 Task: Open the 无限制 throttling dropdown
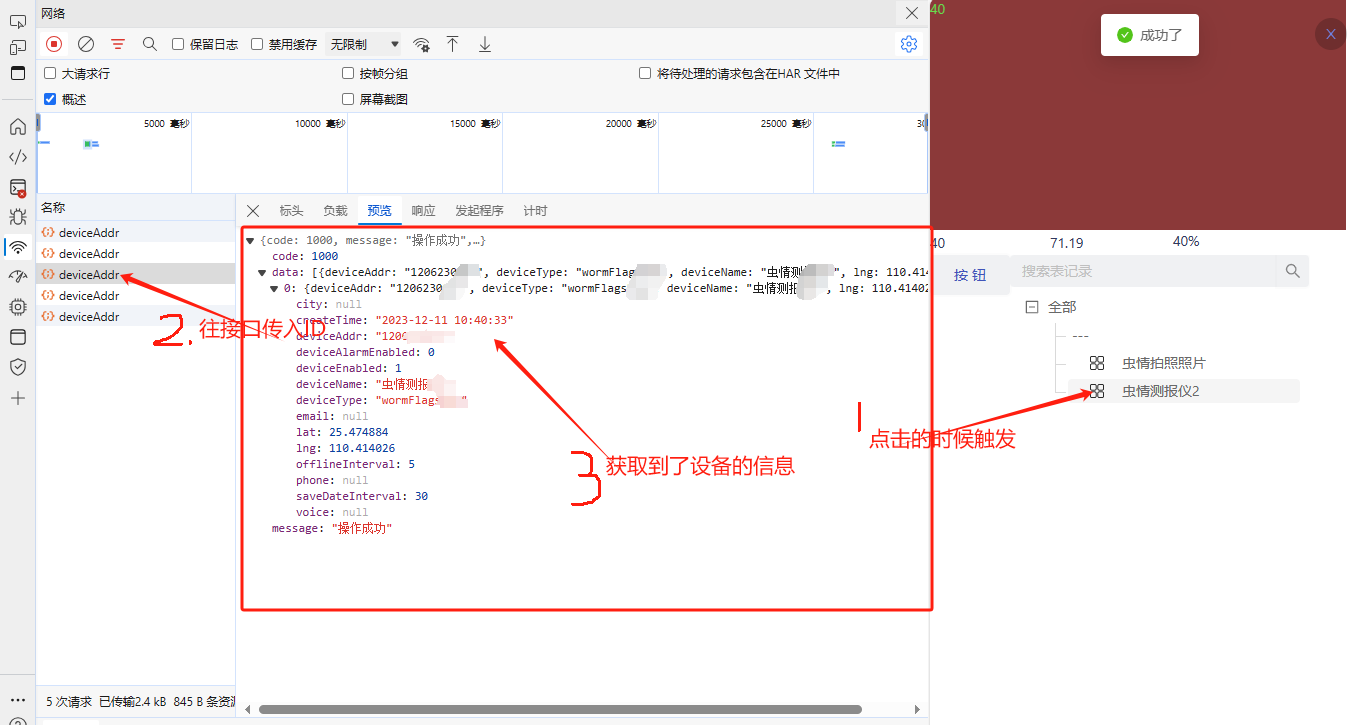coord(364,44)
